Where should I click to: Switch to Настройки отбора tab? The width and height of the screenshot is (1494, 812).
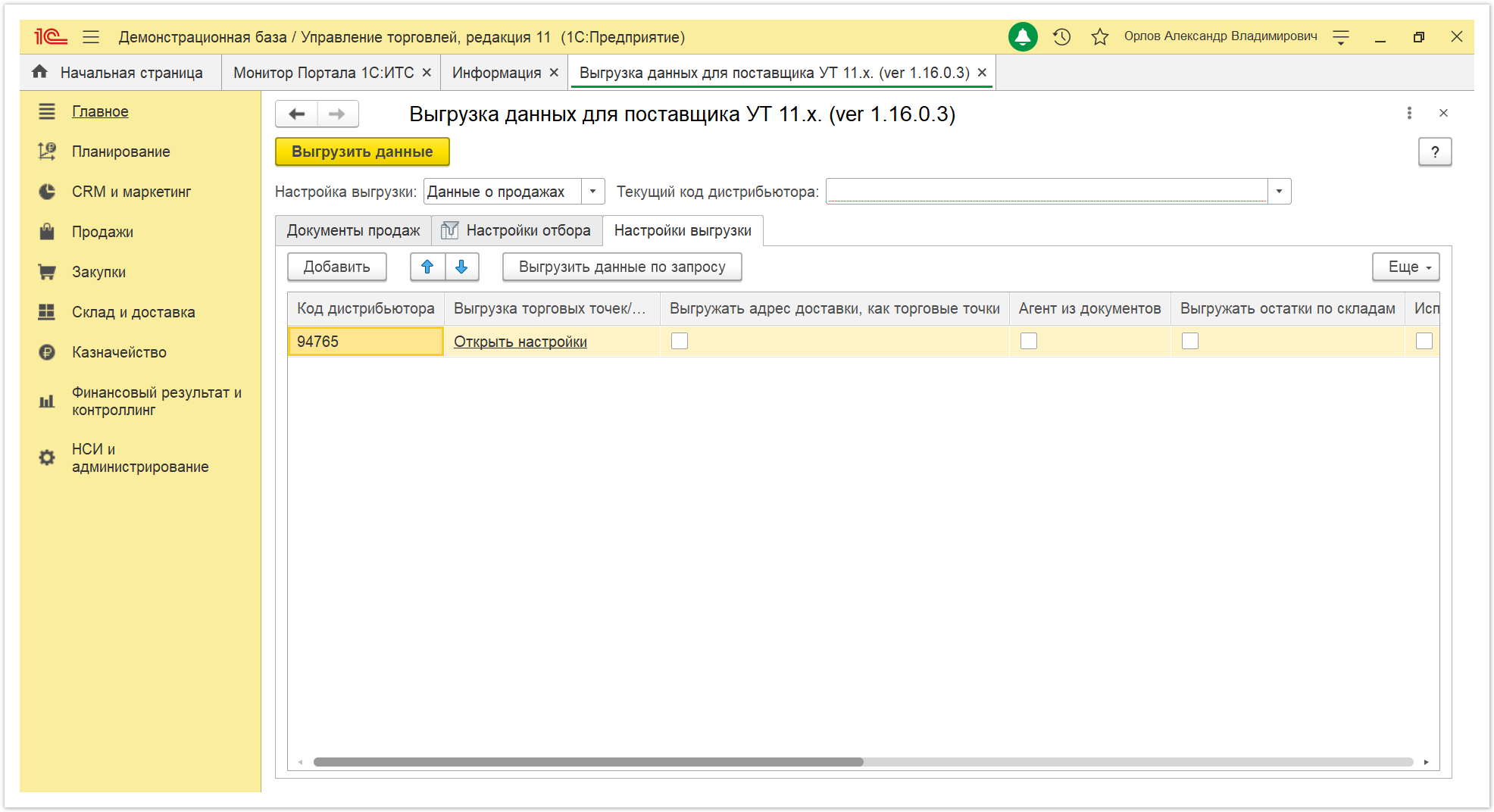[517, 230]
